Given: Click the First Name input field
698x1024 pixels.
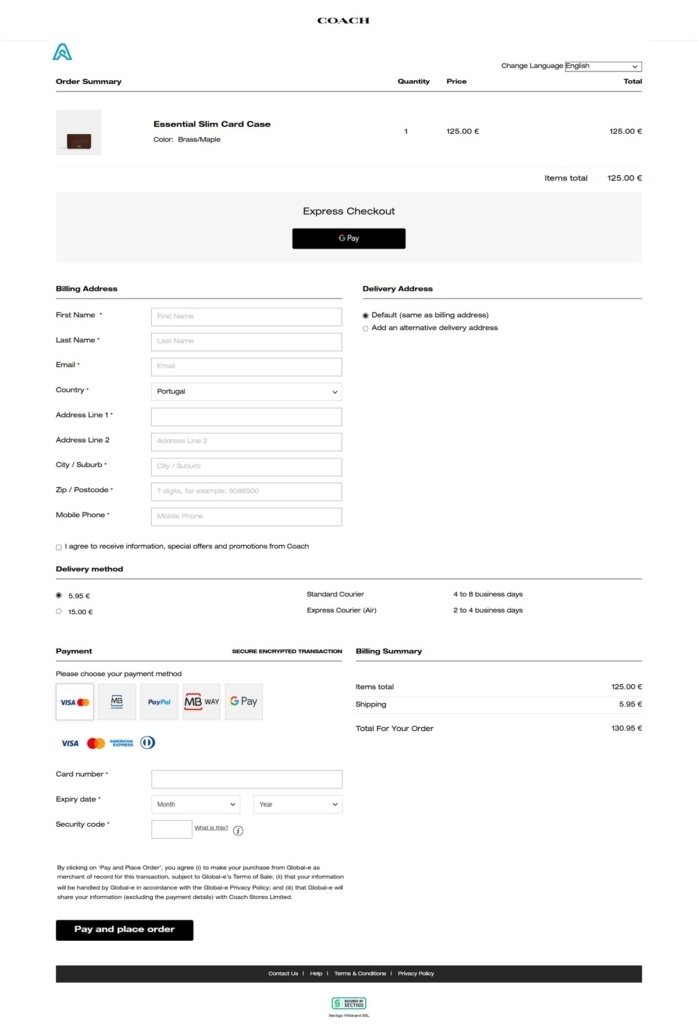Looking at the screenshot, I should pos(246,316).
